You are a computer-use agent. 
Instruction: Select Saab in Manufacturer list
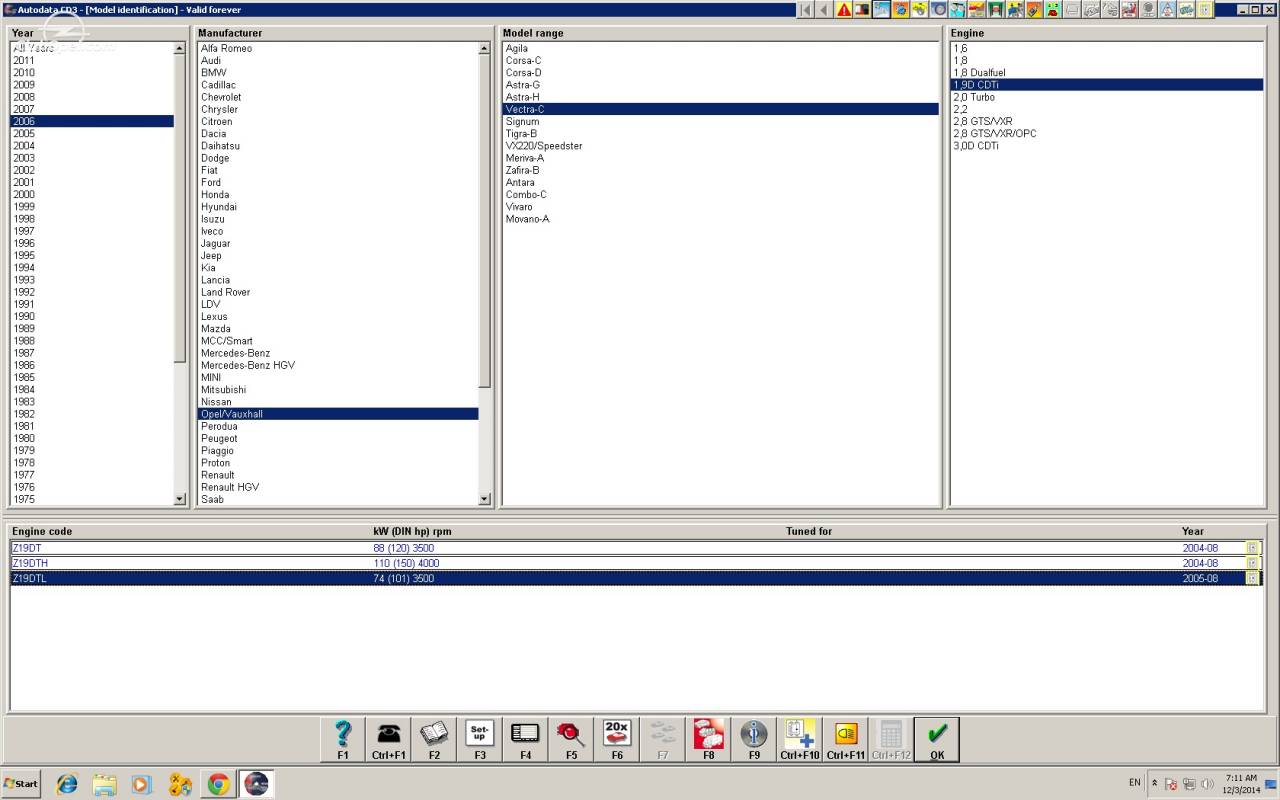(338, 499)
